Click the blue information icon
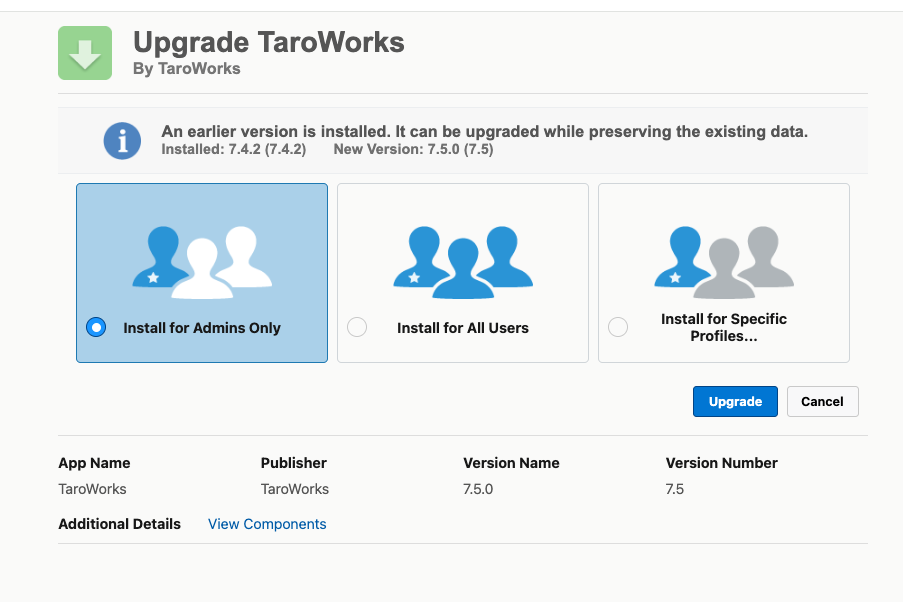Screen dimensions: 903x602 tap(122, 141)
